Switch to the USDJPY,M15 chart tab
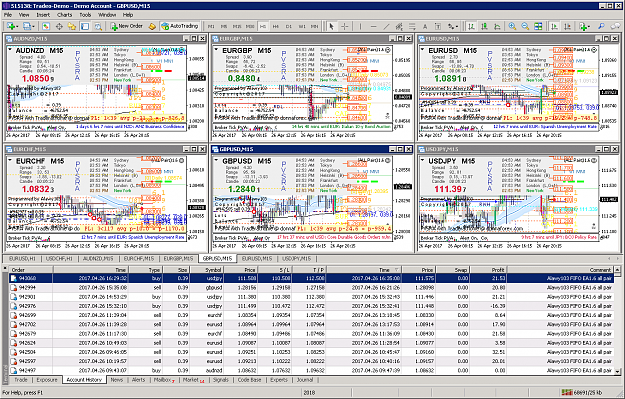This screenshot has height=399, width=625. click(x=296, y=259)
